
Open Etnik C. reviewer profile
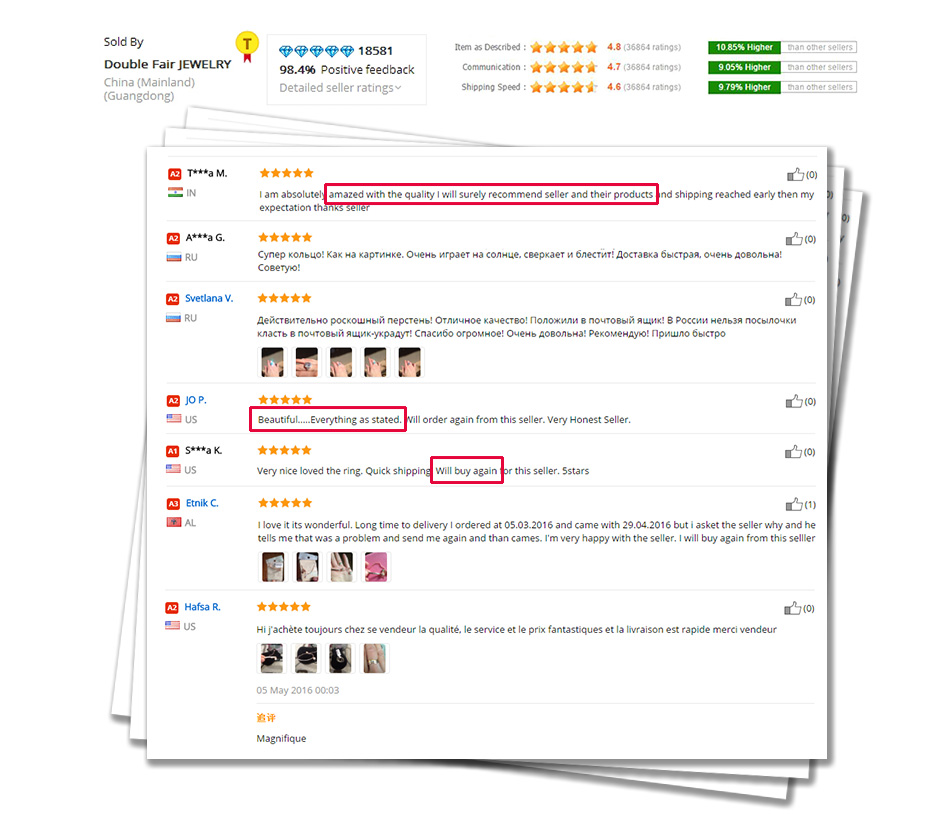[x=202, y=503]
